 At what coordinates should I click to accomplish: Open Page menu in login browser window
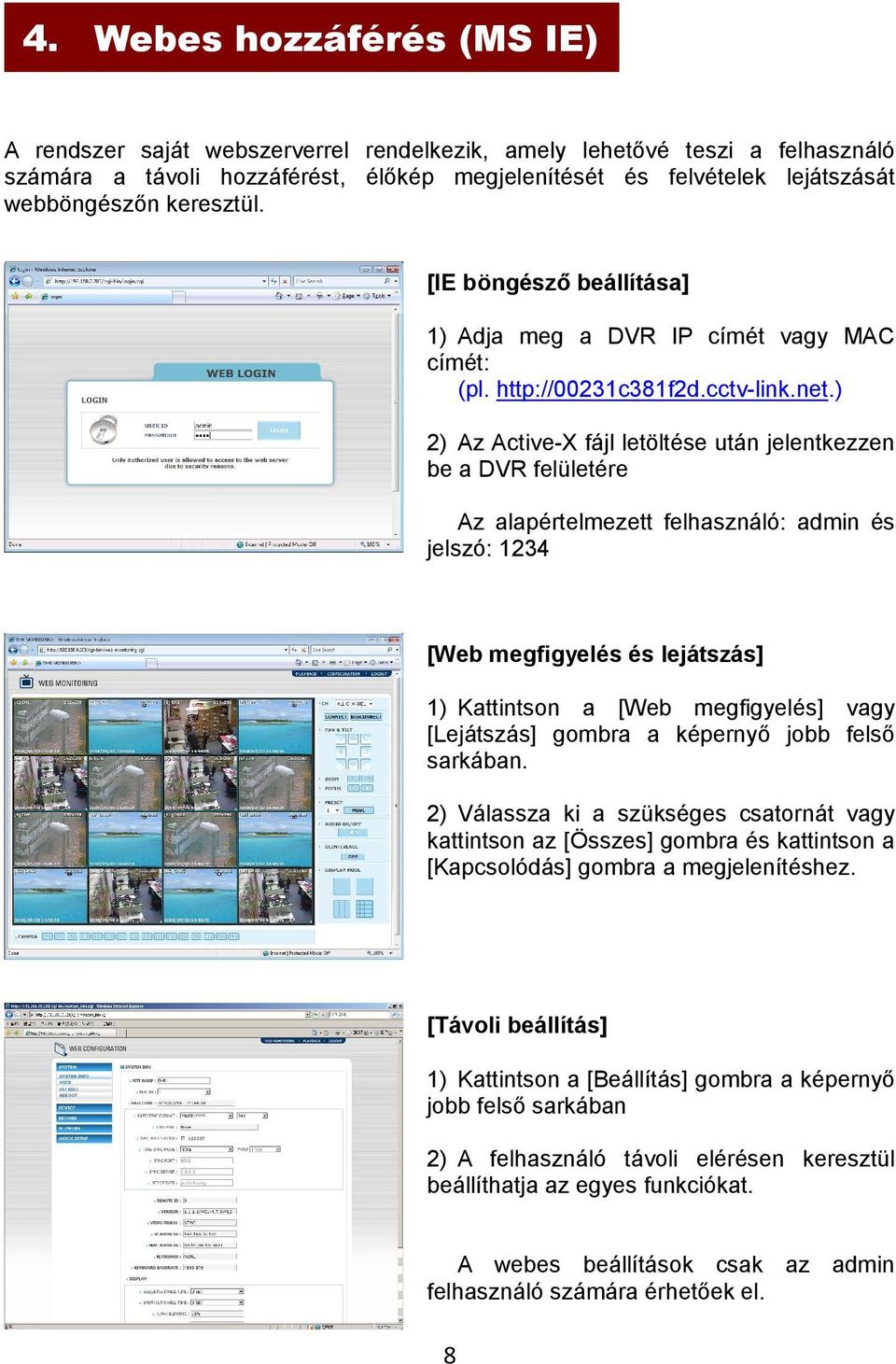point(345,296)
